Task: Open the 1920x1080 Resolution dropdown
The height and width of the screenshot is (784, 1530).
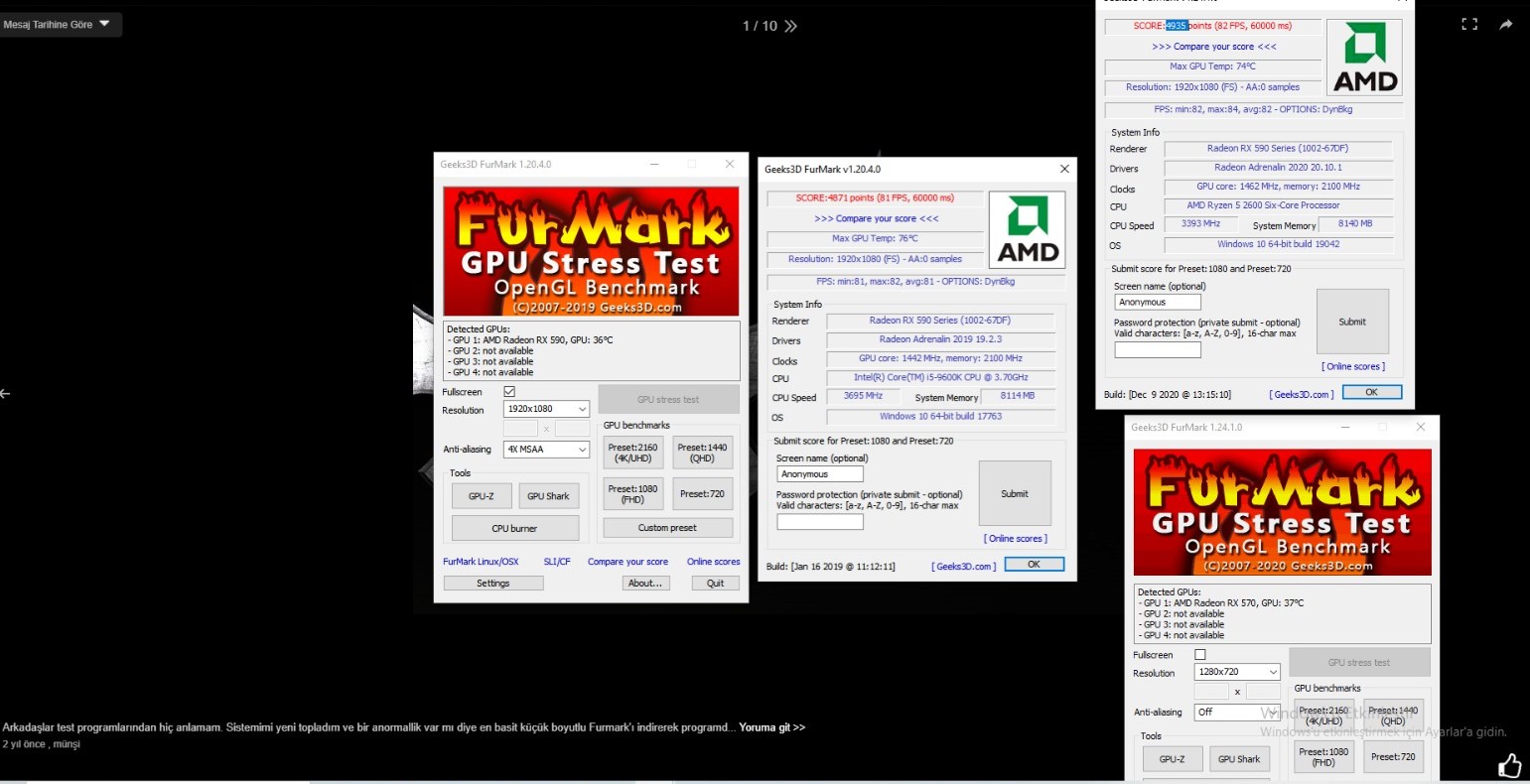Action: tap(546, 409)
